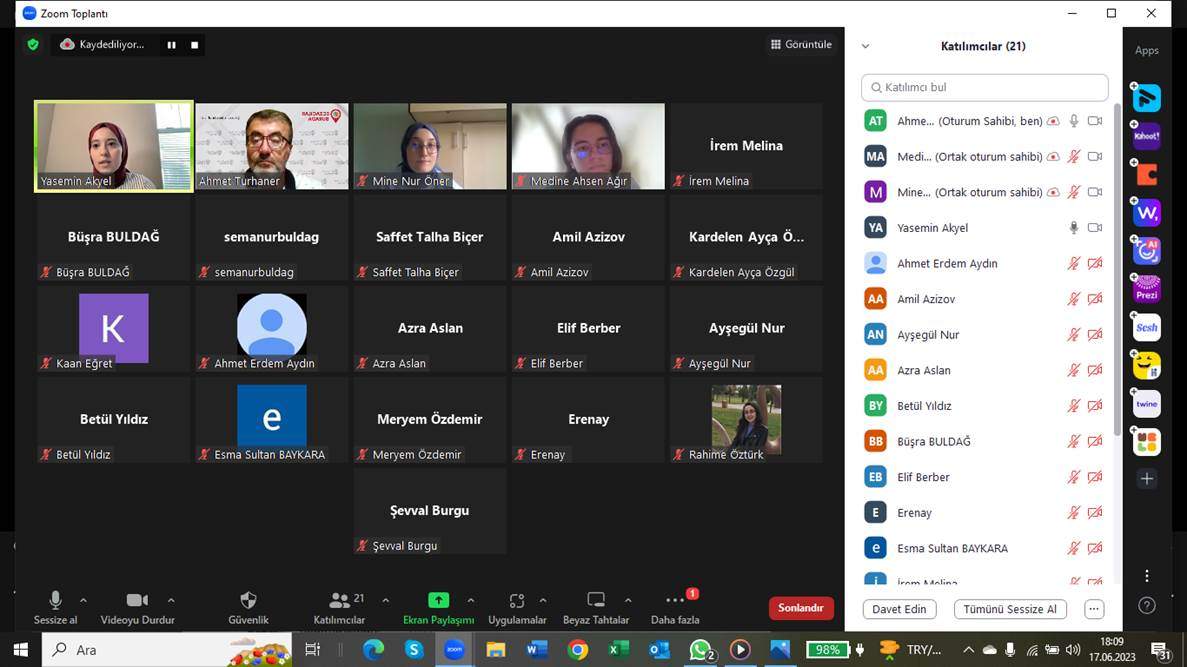
Task: Click the Katılımcı bul search field
Action: (x=984, y=88)
